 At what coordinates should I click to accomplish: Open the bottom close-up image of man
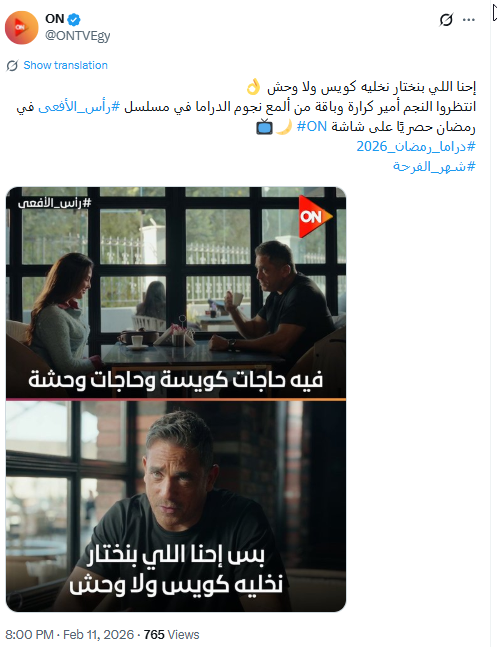176,506
